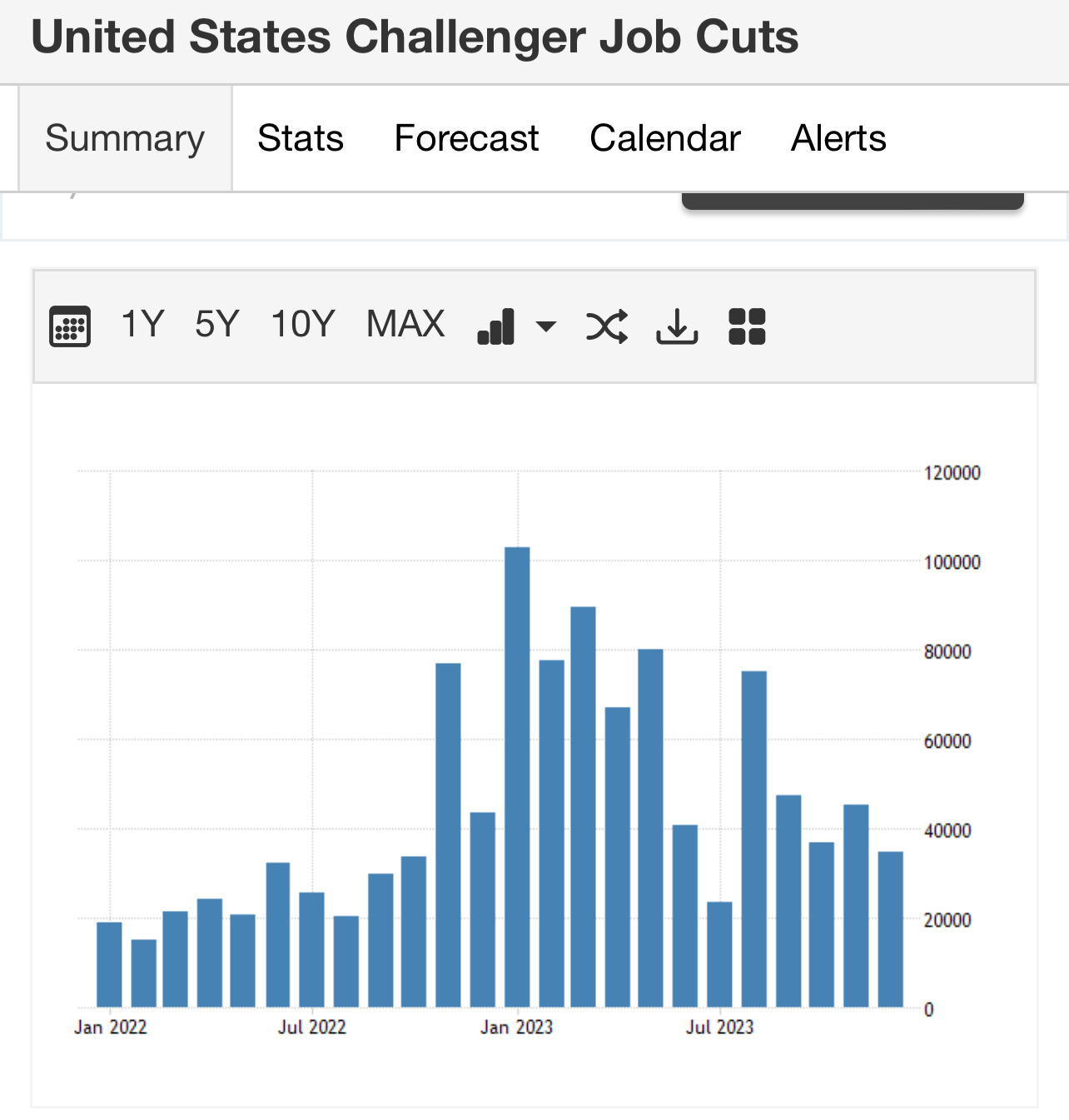Open the Stats tab

coord(301,138)
